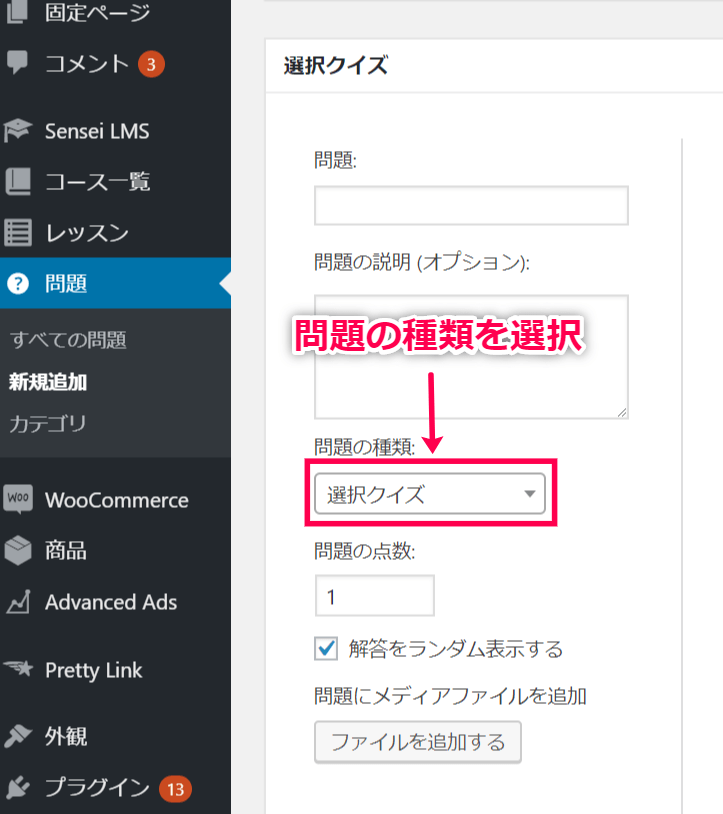Click the 問題の説明 textarea
This screenshot has width=723, height=814.
pos(471,357)
